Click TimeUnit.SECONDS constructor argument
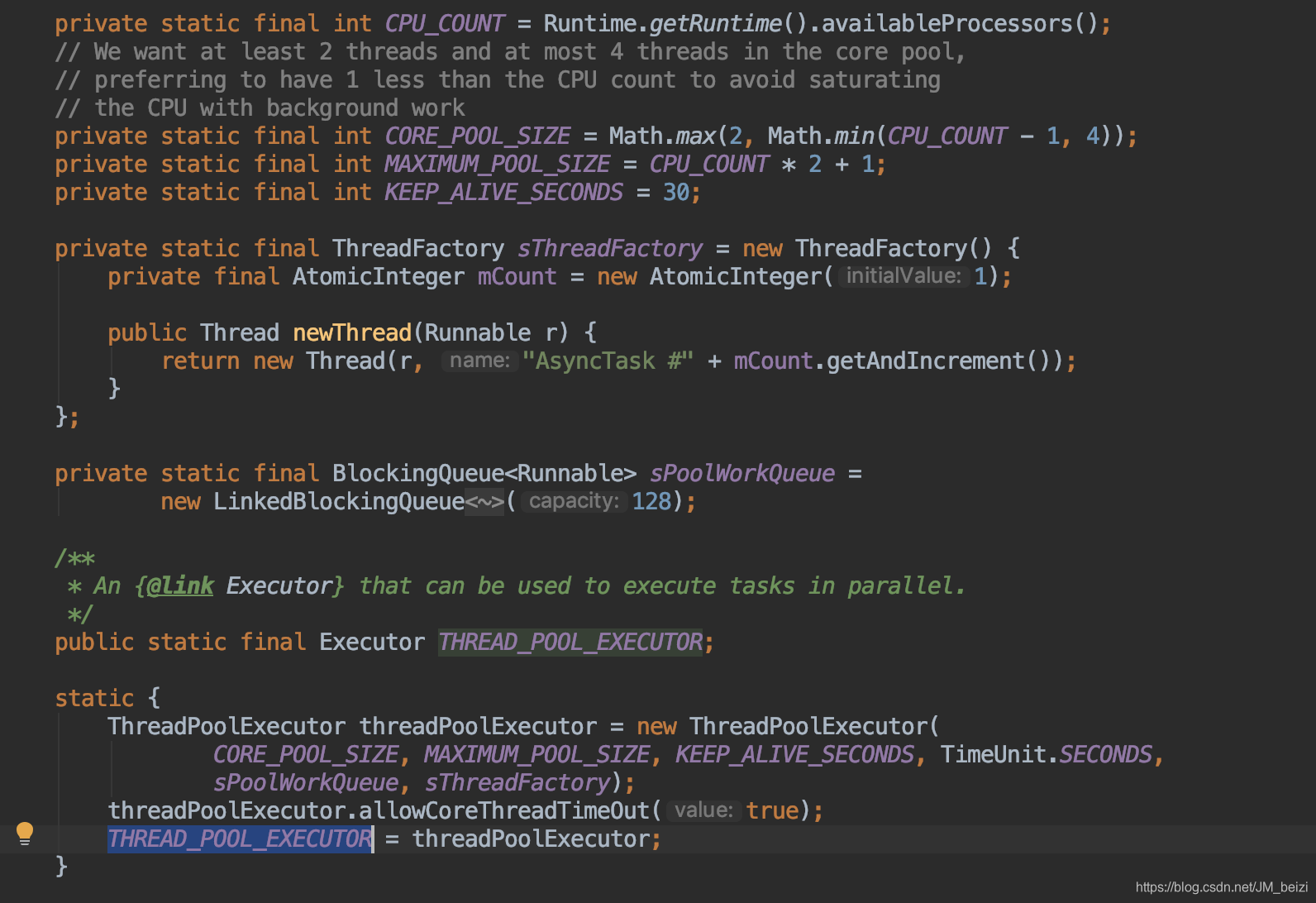 pyautogui.click(x=1047, y=755)
